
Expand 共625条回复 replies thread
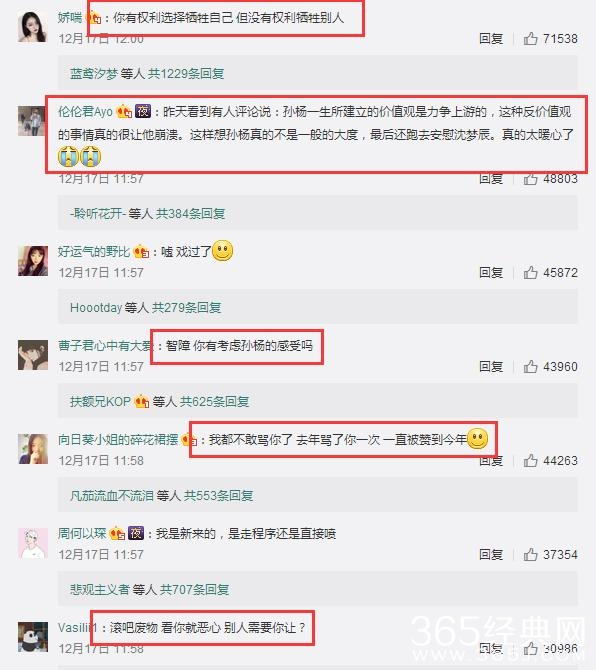tap(214, 401)
